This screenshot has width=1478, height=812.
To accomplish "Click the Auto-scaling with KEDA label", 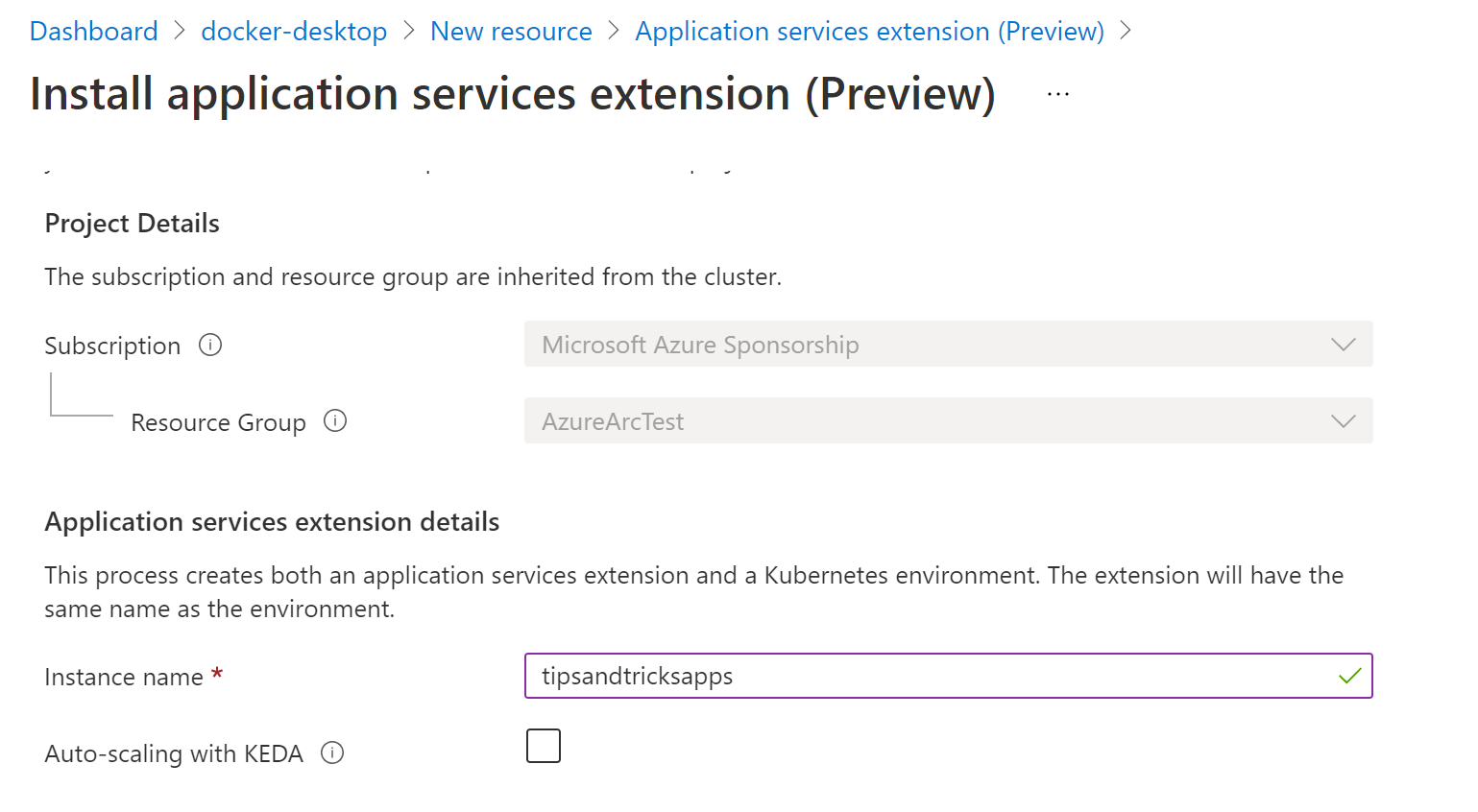I will click(174, 753).
